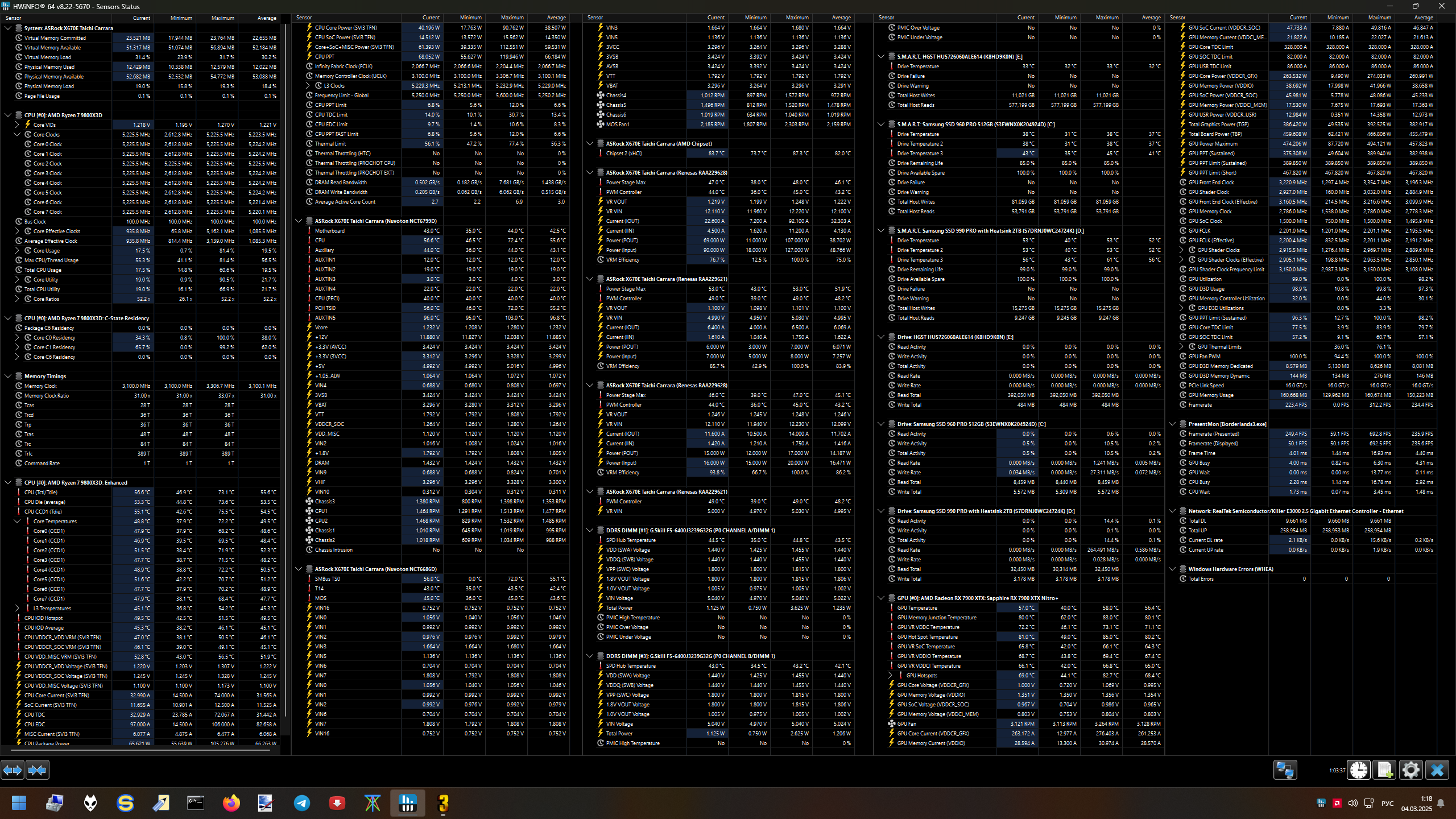Expand GPU Hotspots entry
This screenshot has height=819, width=1456.
pyautogui.click(x=890, y=676)
